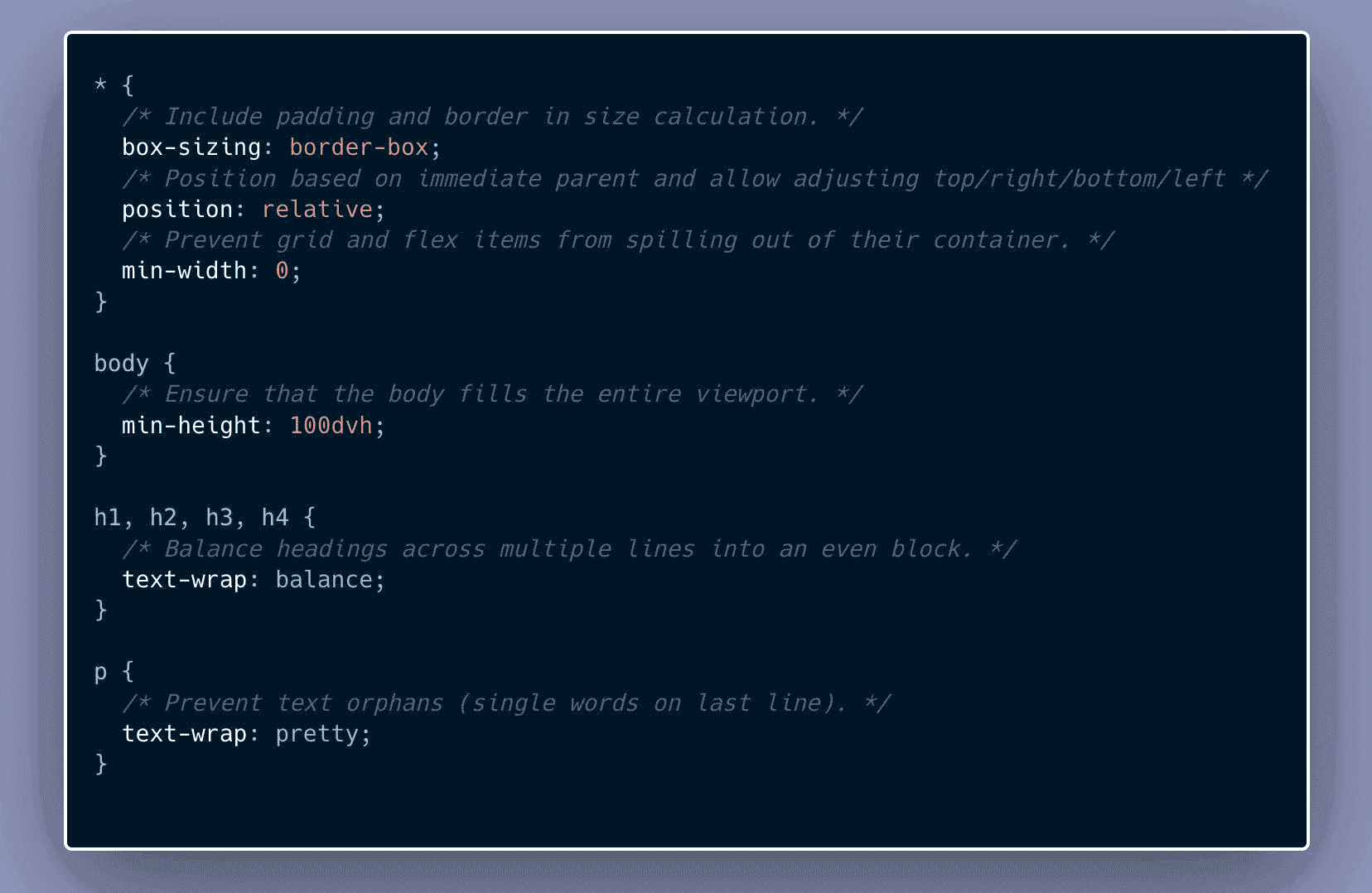
Task: Click the body selector
Action: pyautogui.click(x=121, y=364)
